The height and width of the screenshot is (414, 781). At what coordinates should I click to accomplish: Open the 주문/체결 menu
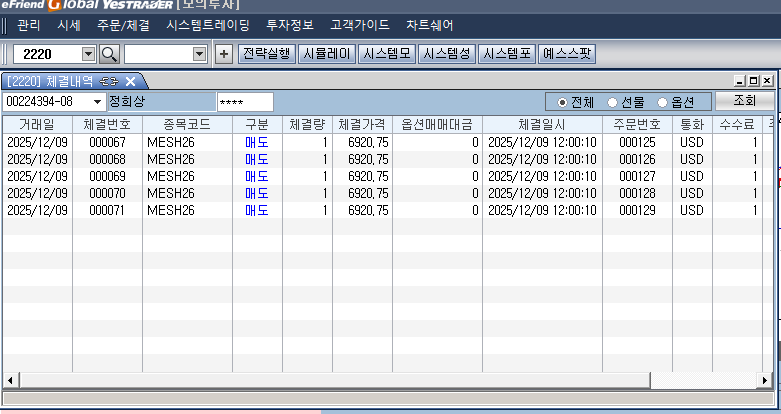coord(123,24)
